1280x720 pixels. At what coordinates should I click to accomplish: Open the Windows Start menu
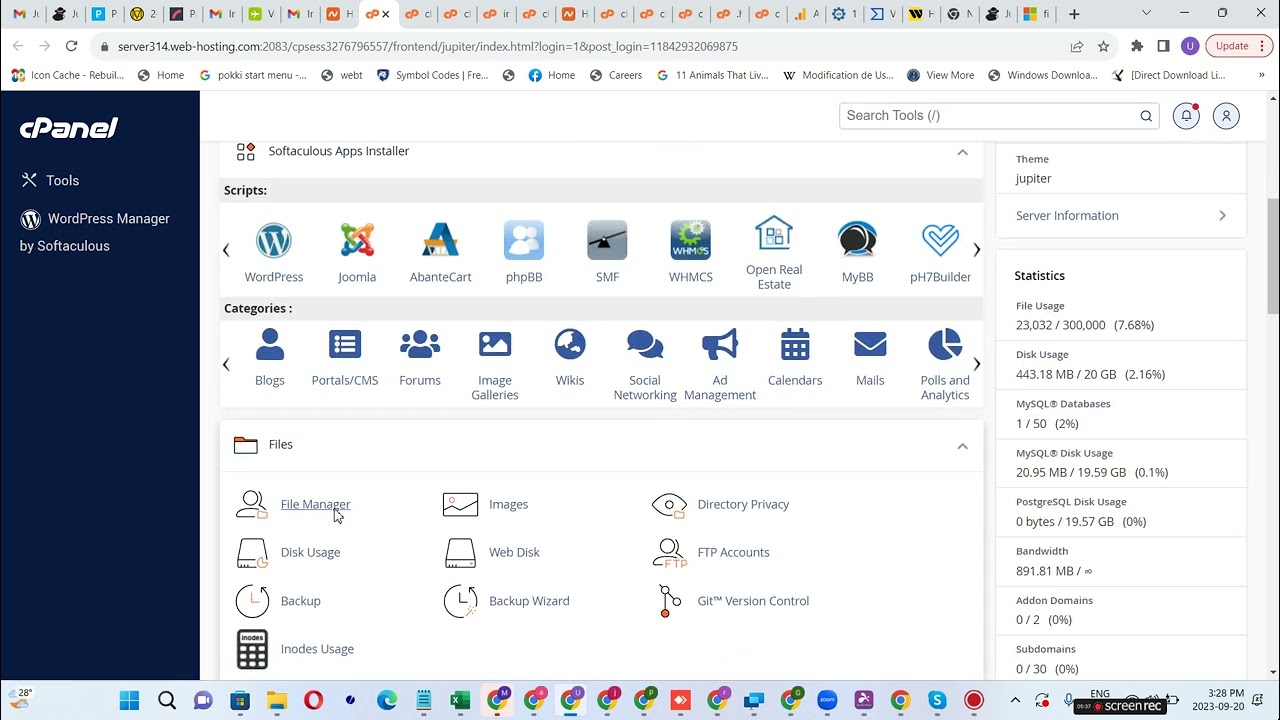pos(129,700)
